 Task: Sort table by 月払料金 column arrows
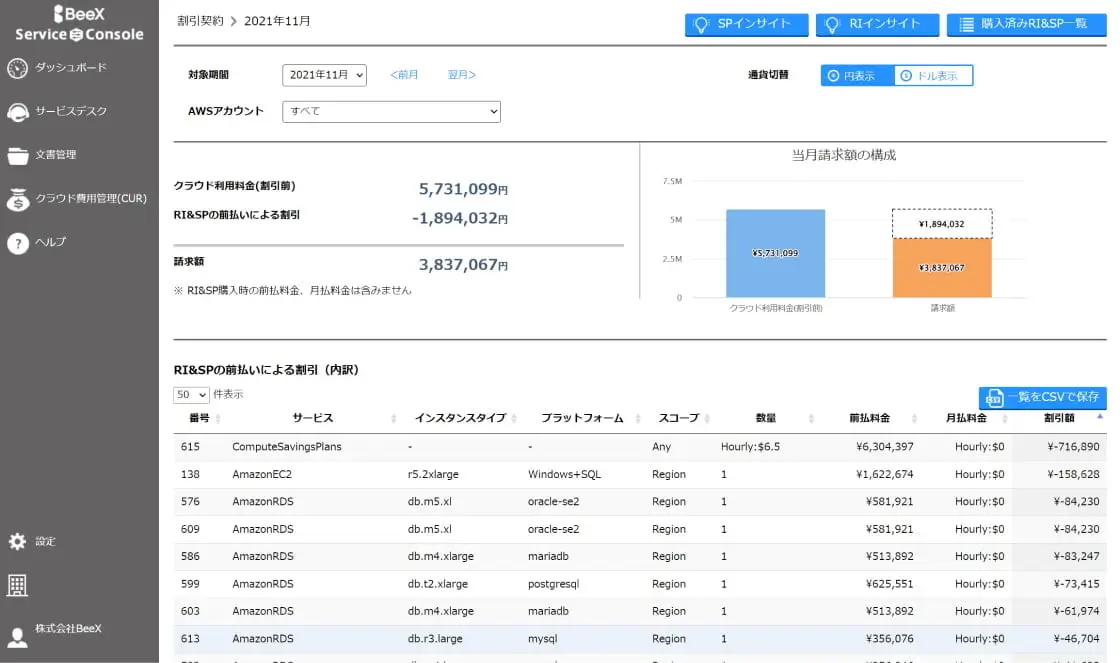pos(1005,419)
